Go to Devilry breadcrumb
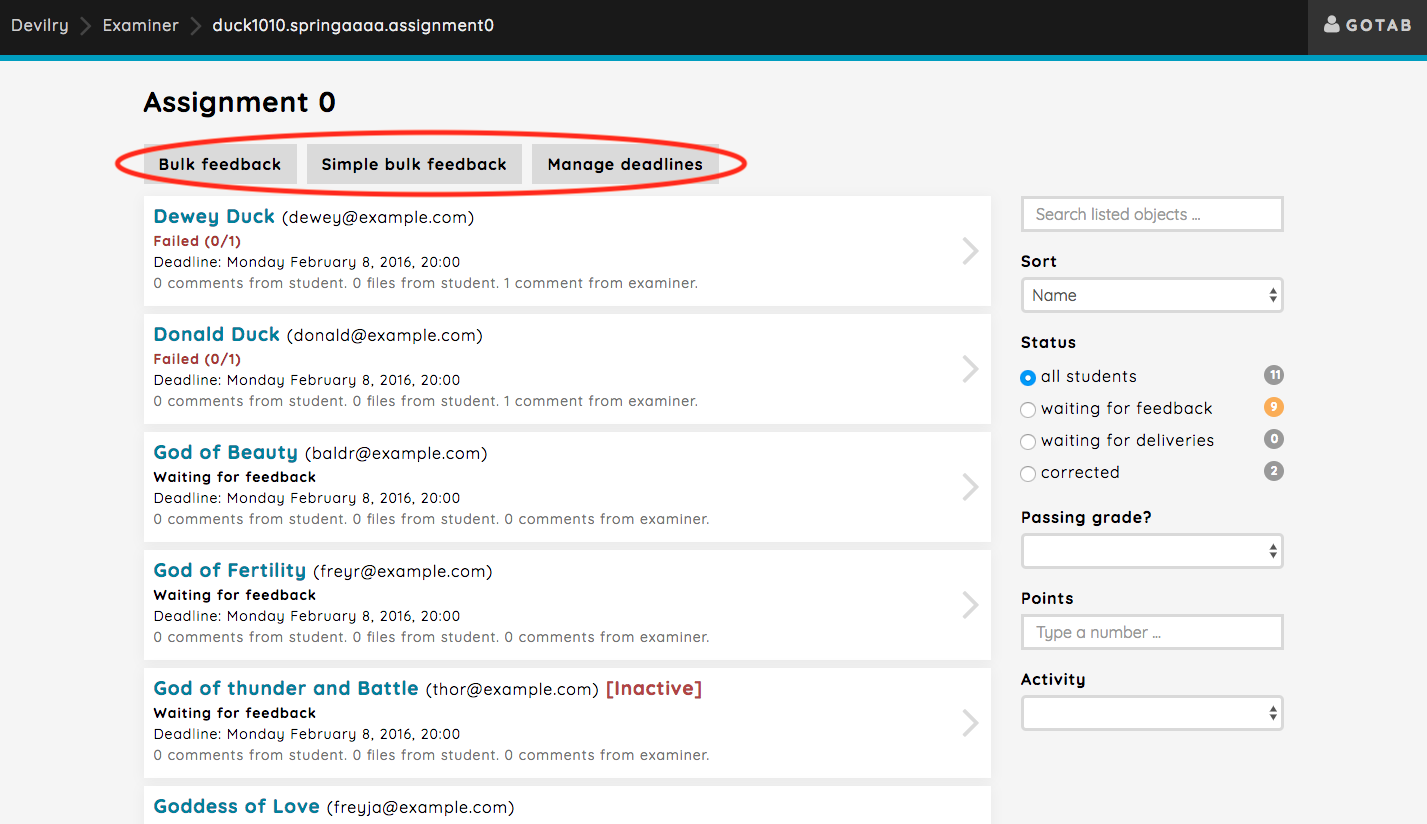 click(40, 25)
